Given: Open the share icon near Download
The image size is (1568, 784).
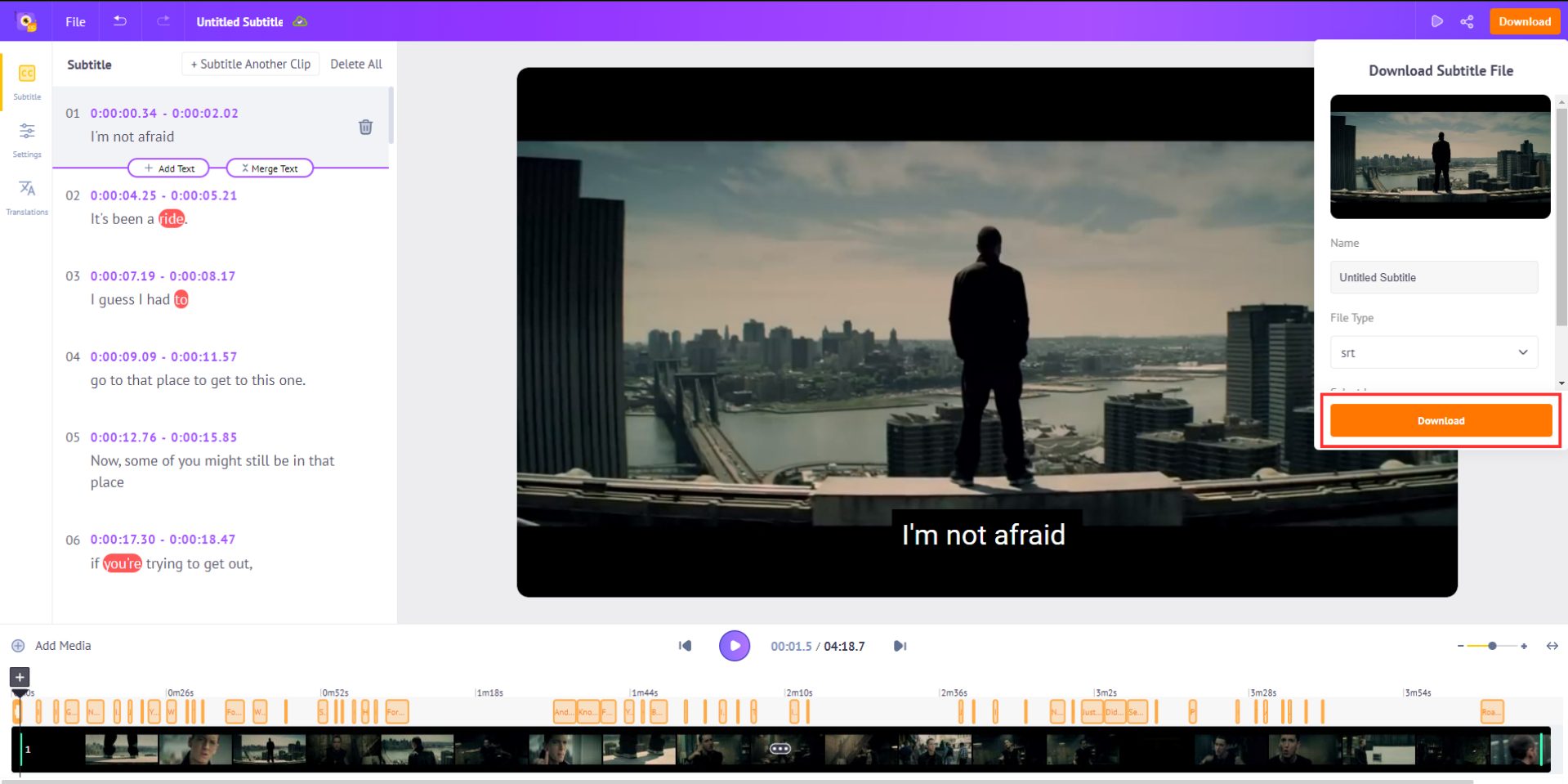Looking at the screenshot, I should (x=1467, y=21).
